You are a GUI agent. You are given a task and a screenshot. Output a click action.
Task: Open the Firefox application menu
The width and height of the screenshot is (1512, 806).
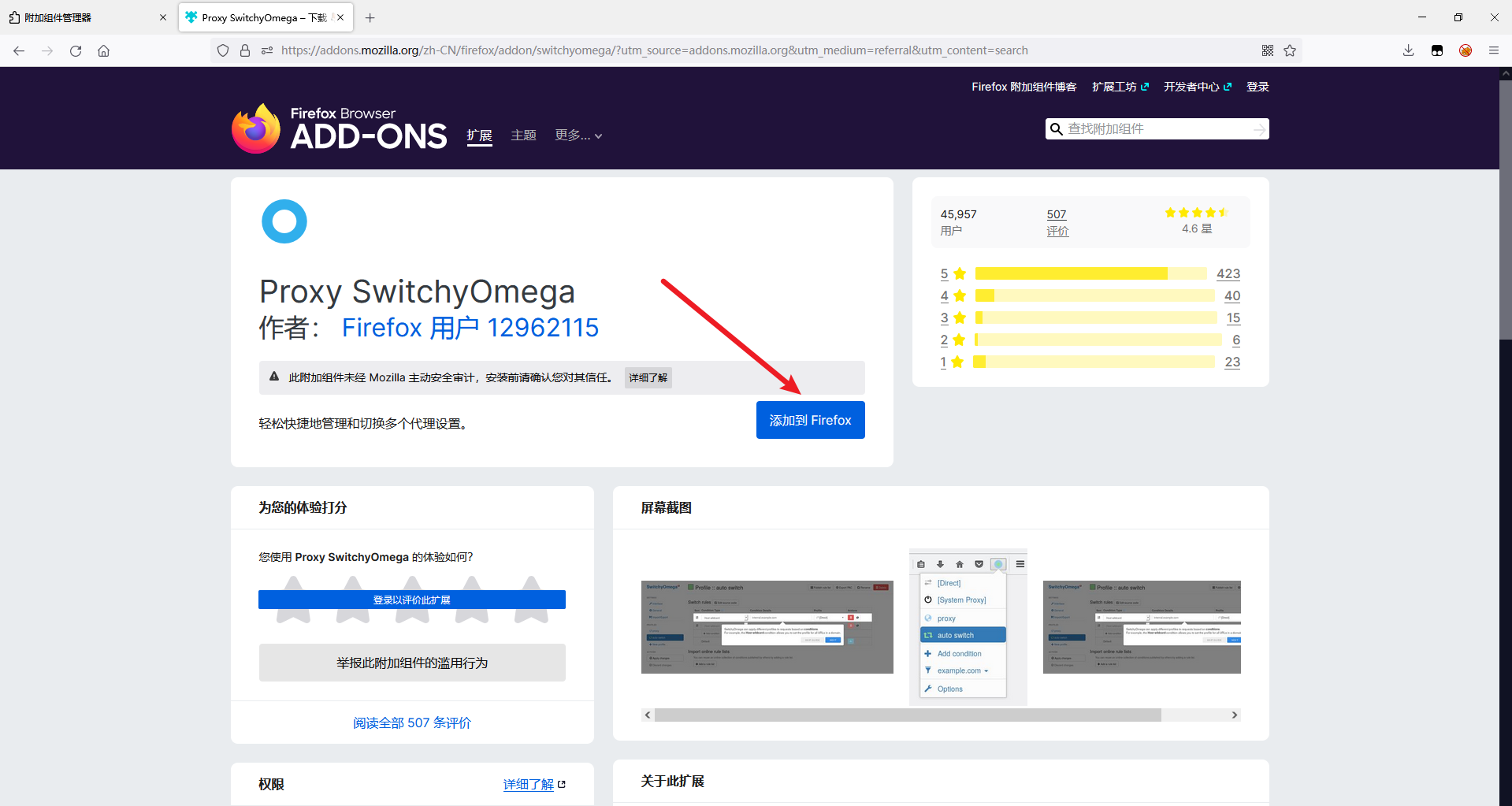pos(1494,50)
